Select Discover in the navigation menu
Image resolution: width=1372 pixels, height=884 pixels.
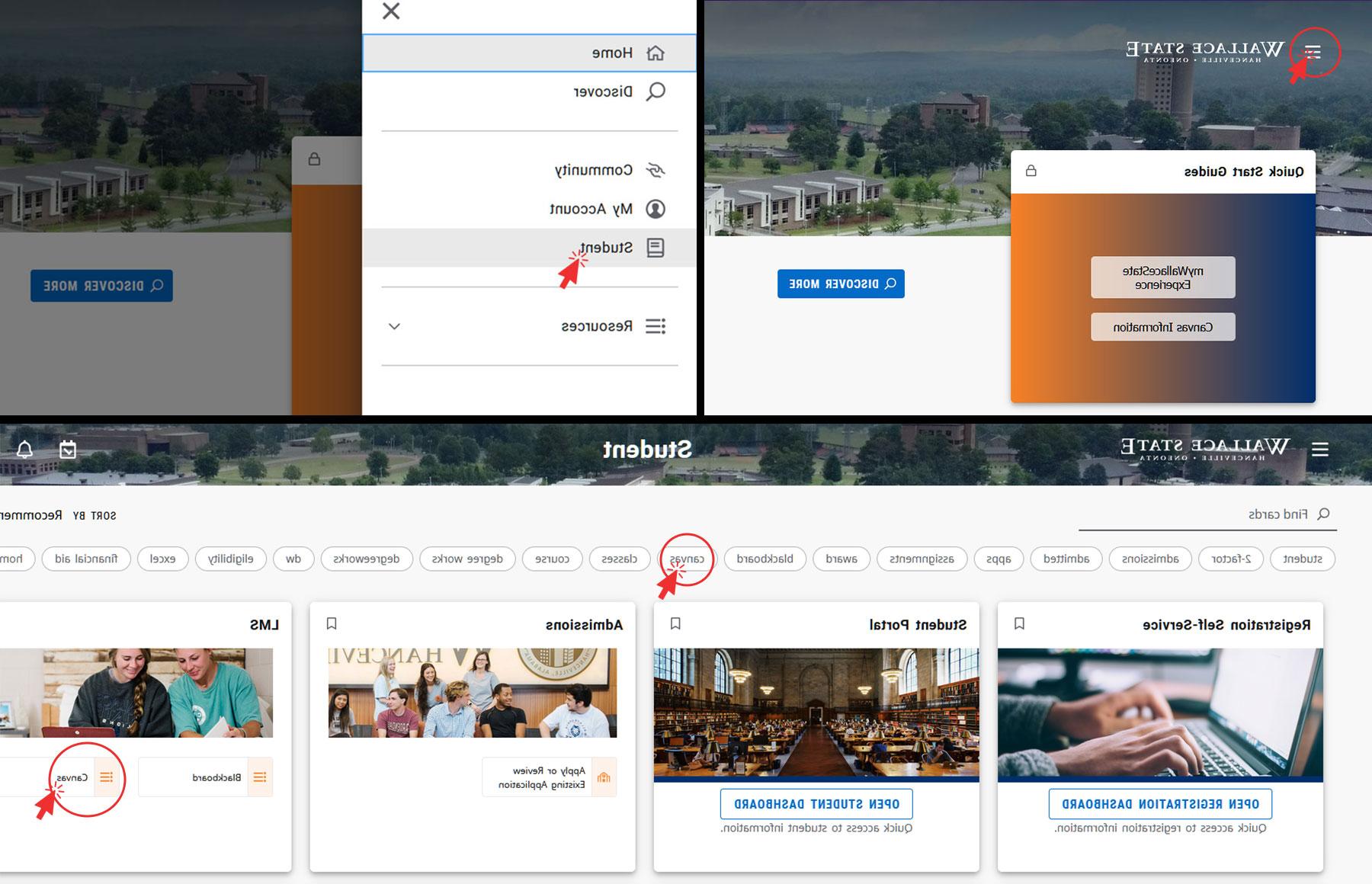pyautogui.click(x=529, y=91)
